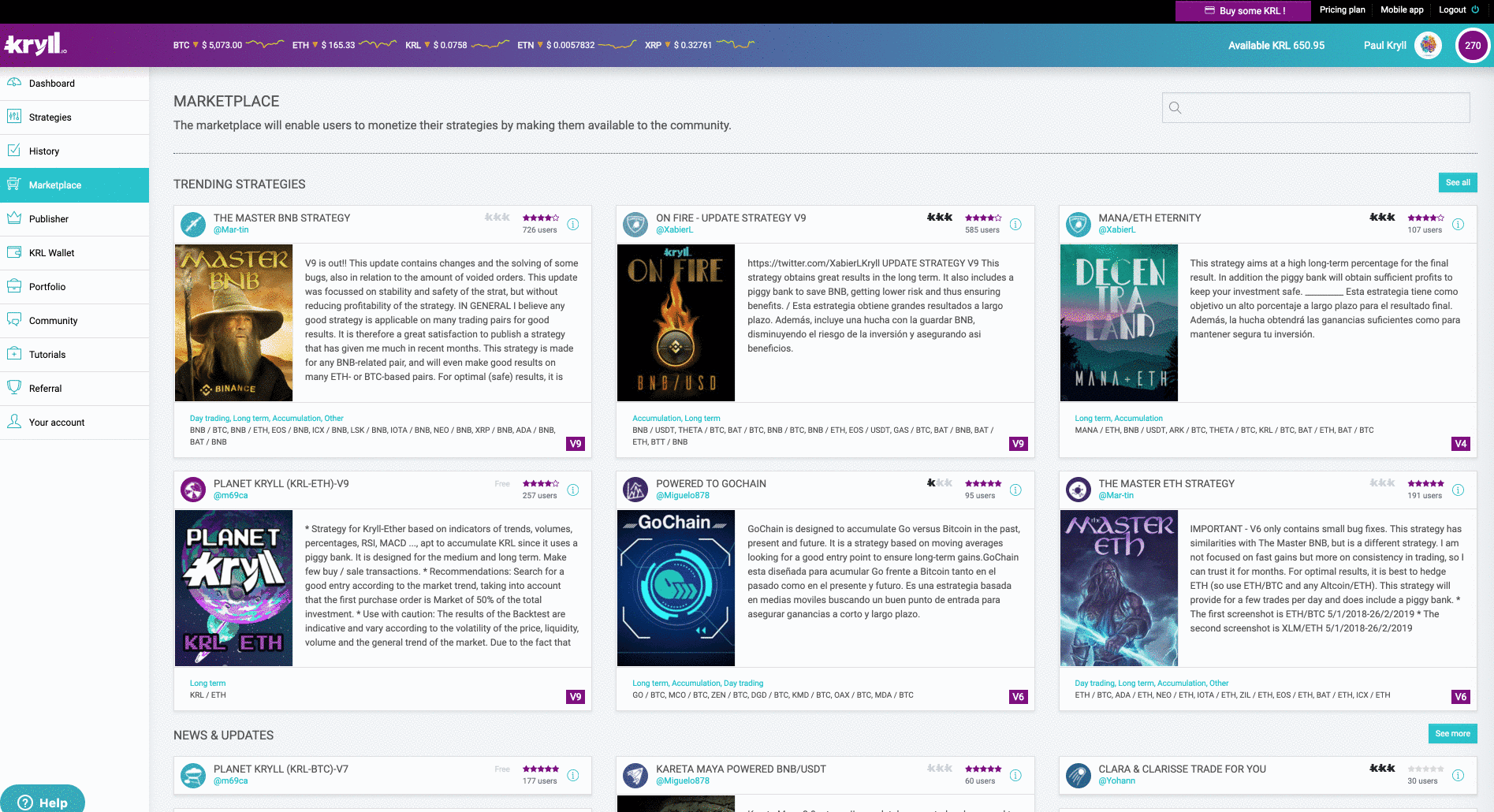Click the Community chat icon
This screenshot has width=1494, height=812.
14,319
